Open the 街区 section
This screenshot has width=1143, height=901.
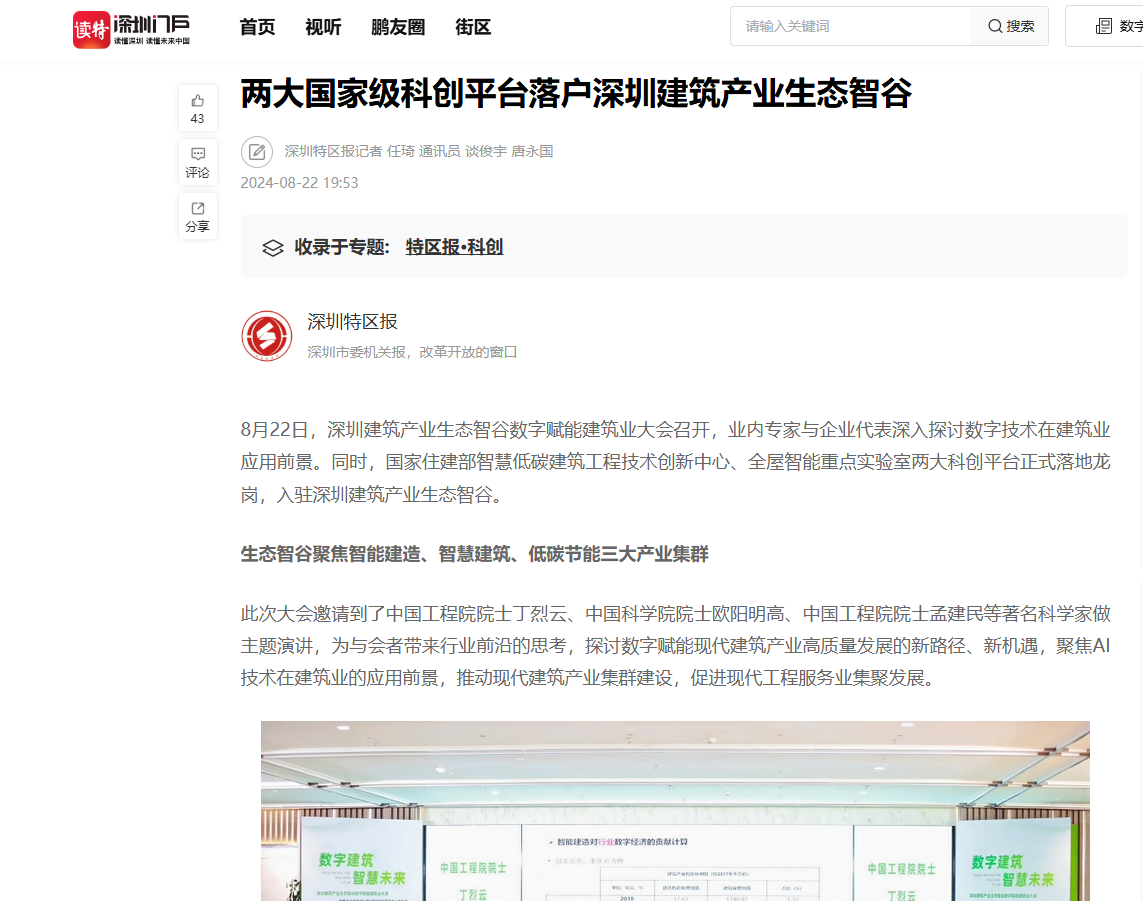[471, 28]
